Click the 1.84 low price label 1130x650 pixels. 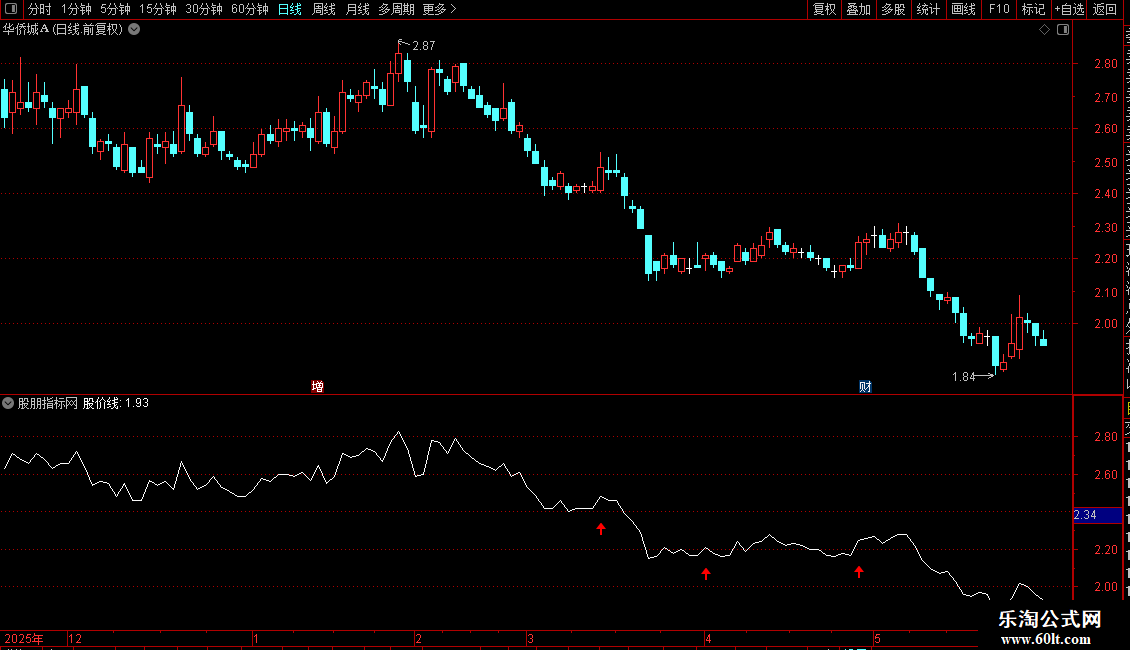(964, 377)
